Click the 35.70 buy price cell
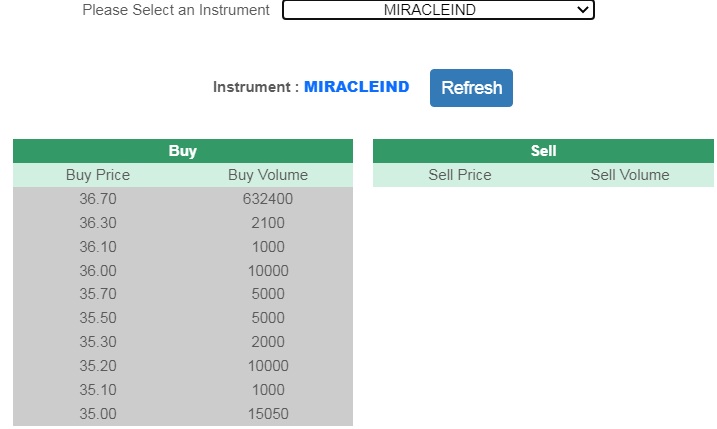The width and height of the screenshot is (717, 429). click(98, 295)
